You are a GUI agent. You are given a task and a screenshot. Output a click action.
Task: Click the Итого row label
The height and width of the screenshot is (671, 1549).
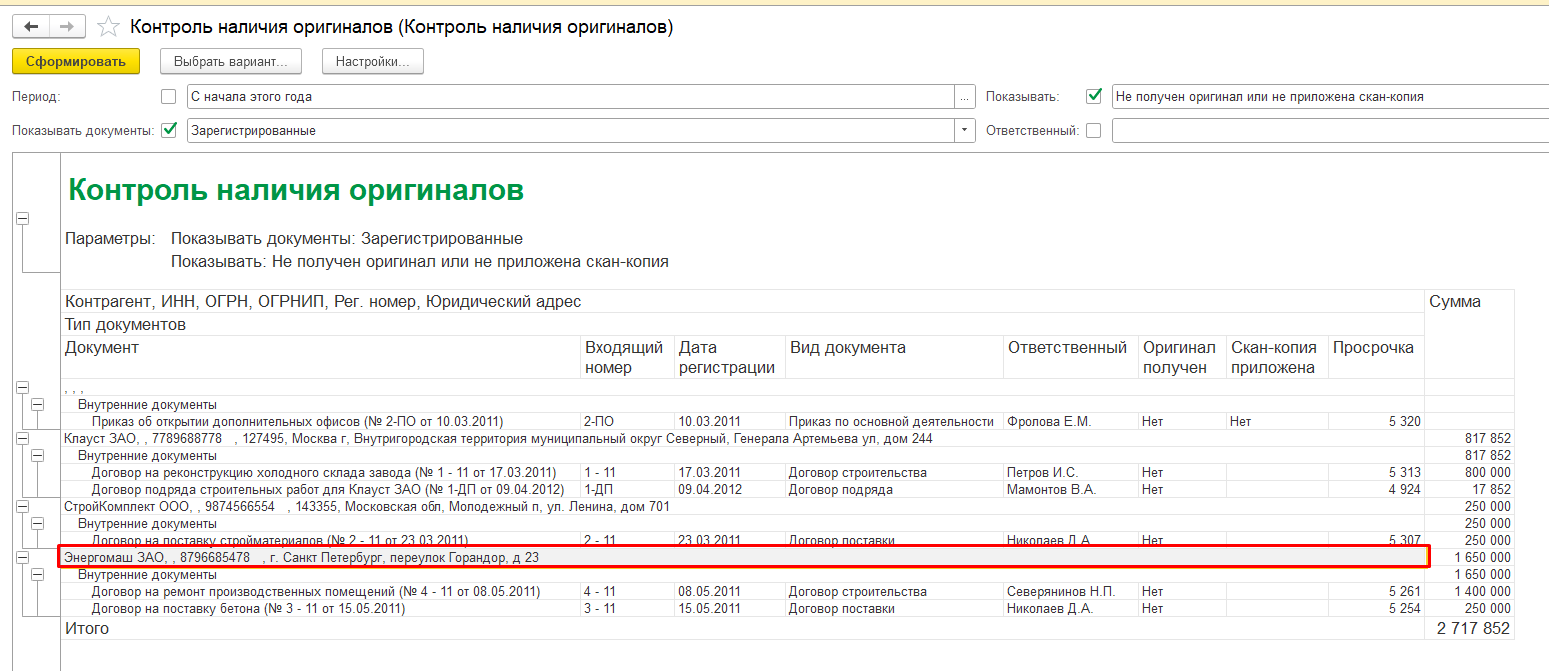(x=87, y=628)
